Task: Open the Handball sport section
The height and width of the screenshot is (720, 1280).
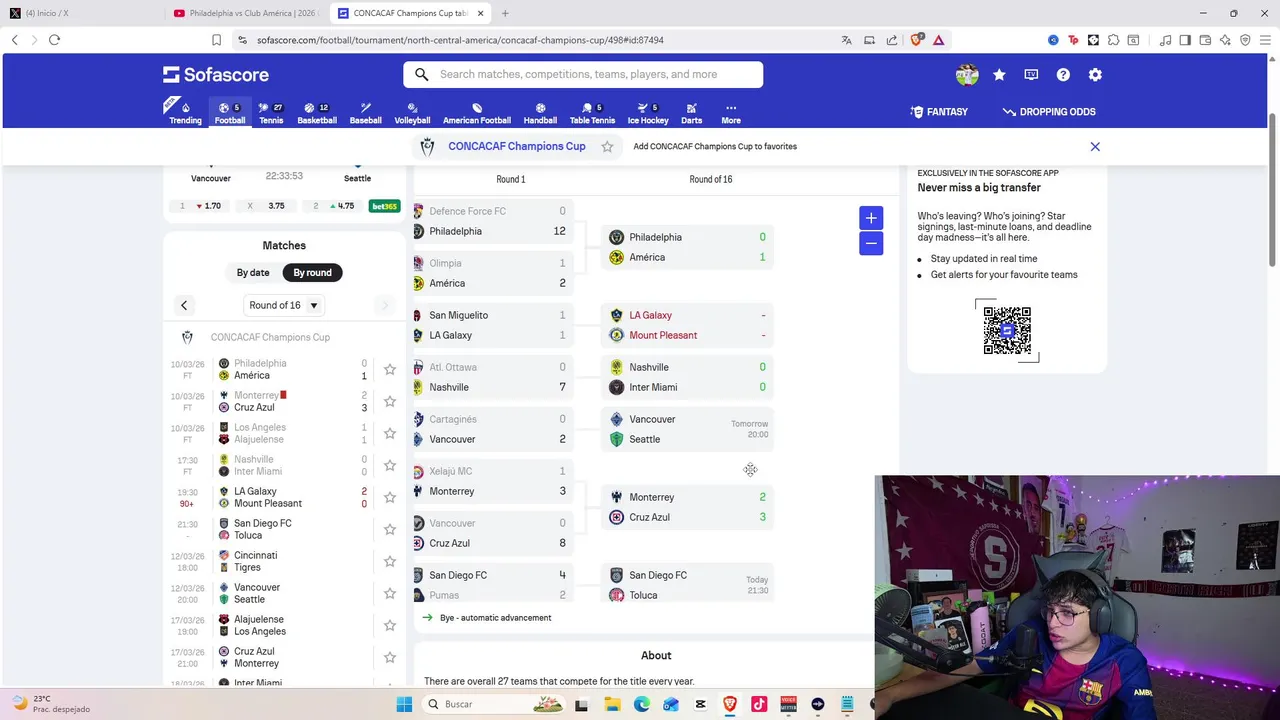Action: click(x=540, y=112)
